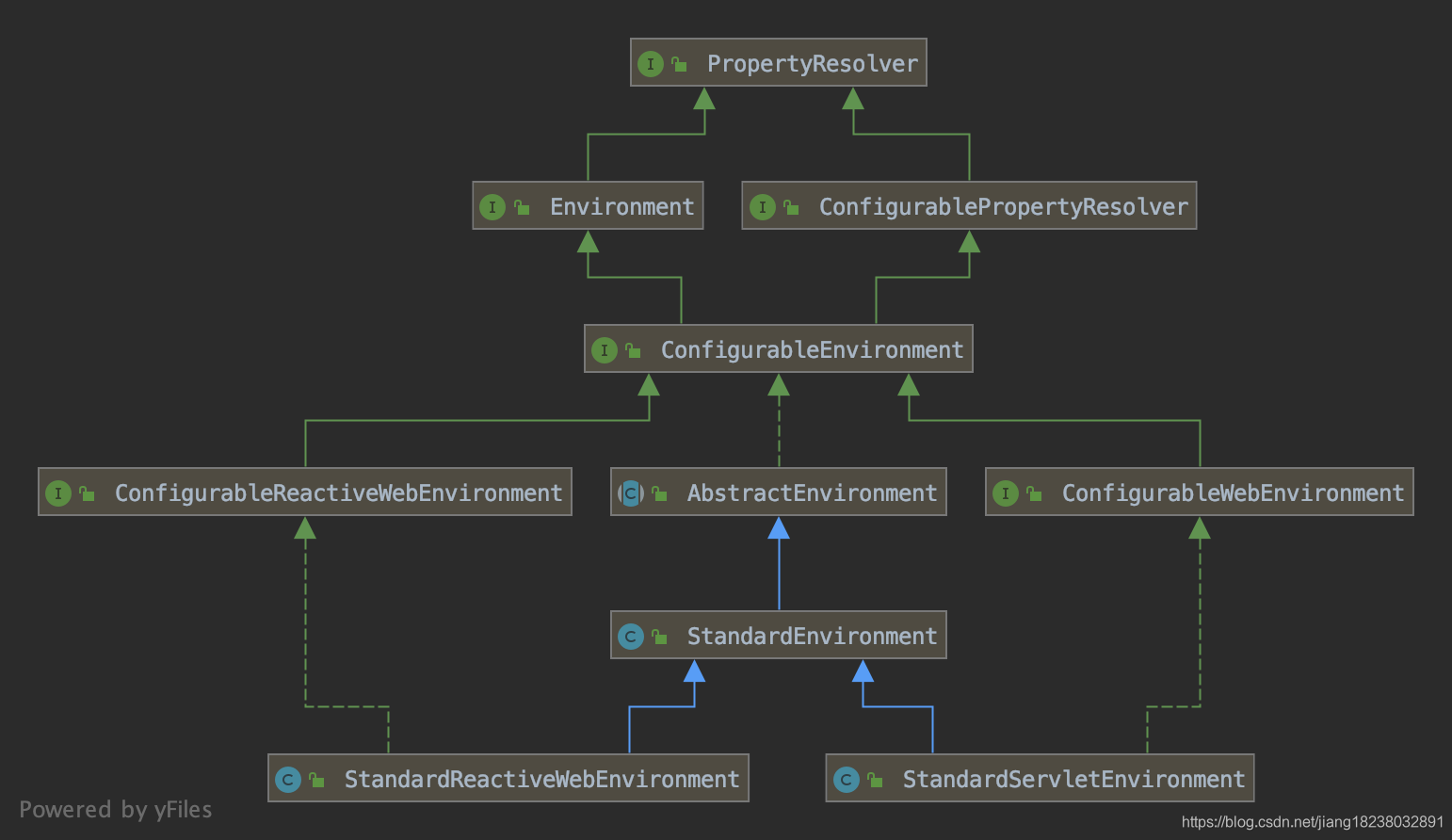Viewport: 1452px width, 840px height.
Task: Click the public lock icon on StandardEnvironment
Action: coord(659,637)
